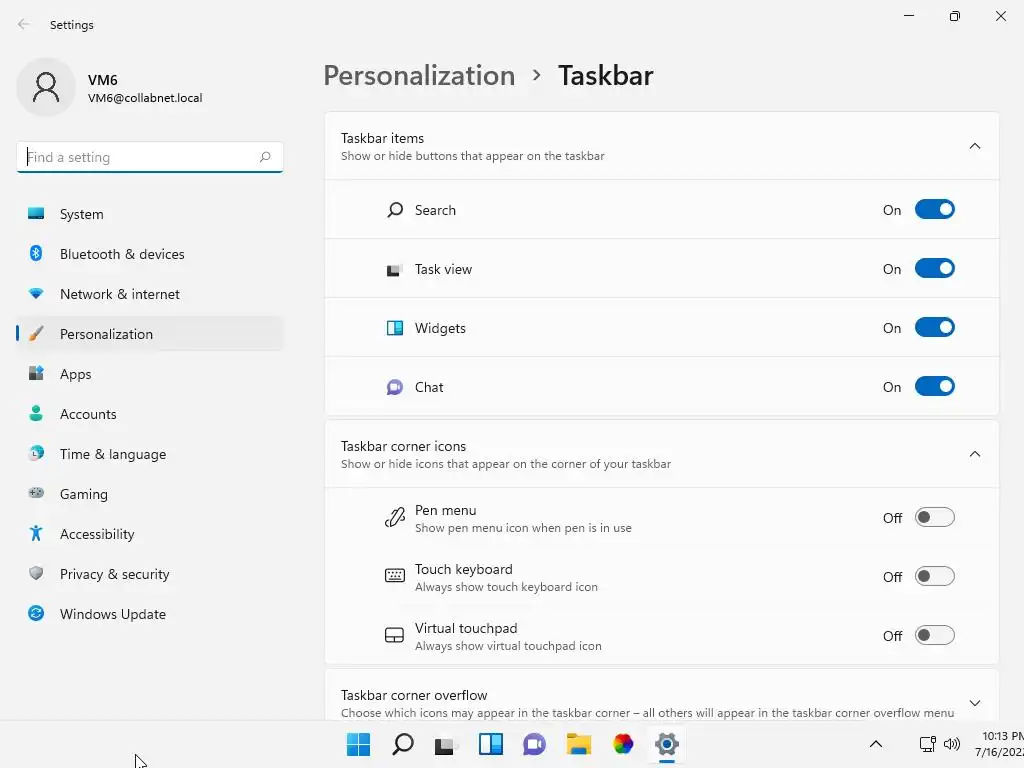Turn off the Widgets toggle
This screenshot has height=768, width=1024.
(x=935, y=327)
